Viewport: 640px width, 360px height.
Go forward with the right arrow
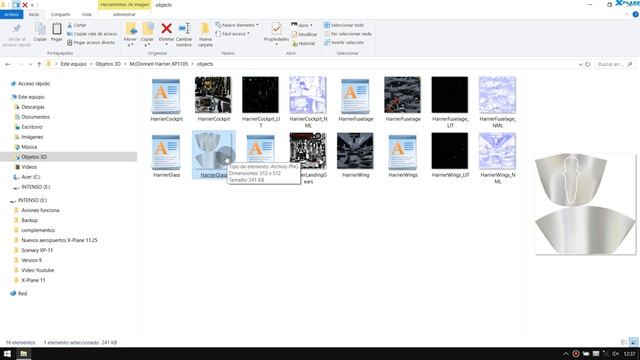pos(20,64)
